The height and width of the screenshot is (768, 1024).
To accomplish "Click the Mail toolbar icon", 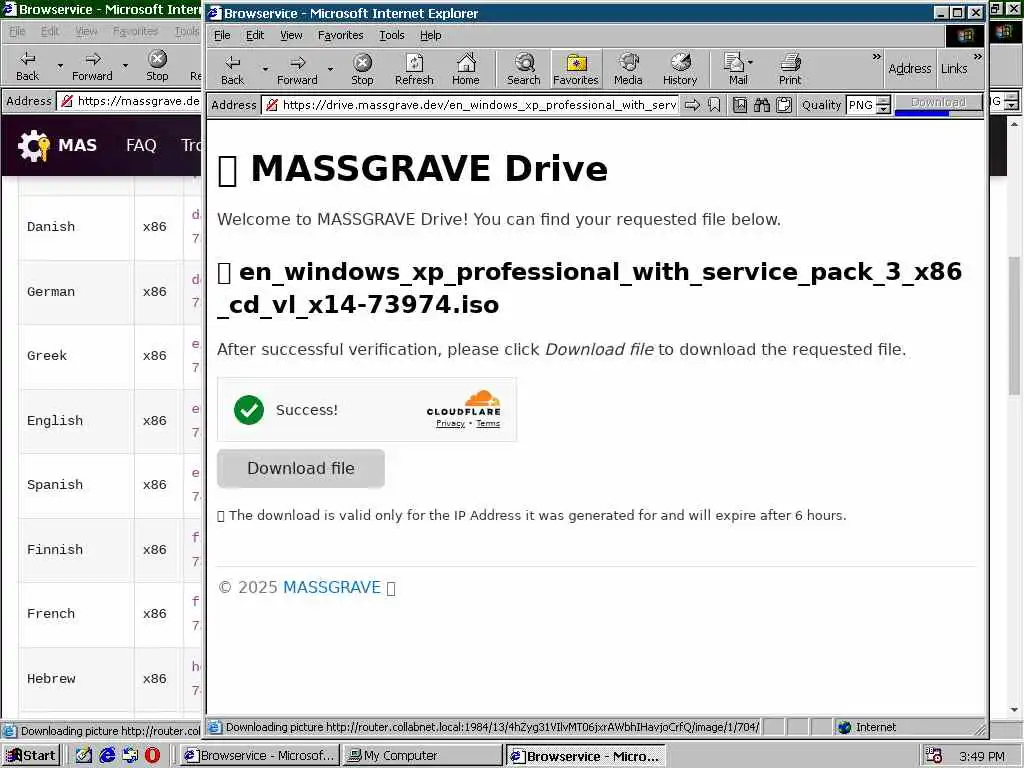I will coord(735,70).
